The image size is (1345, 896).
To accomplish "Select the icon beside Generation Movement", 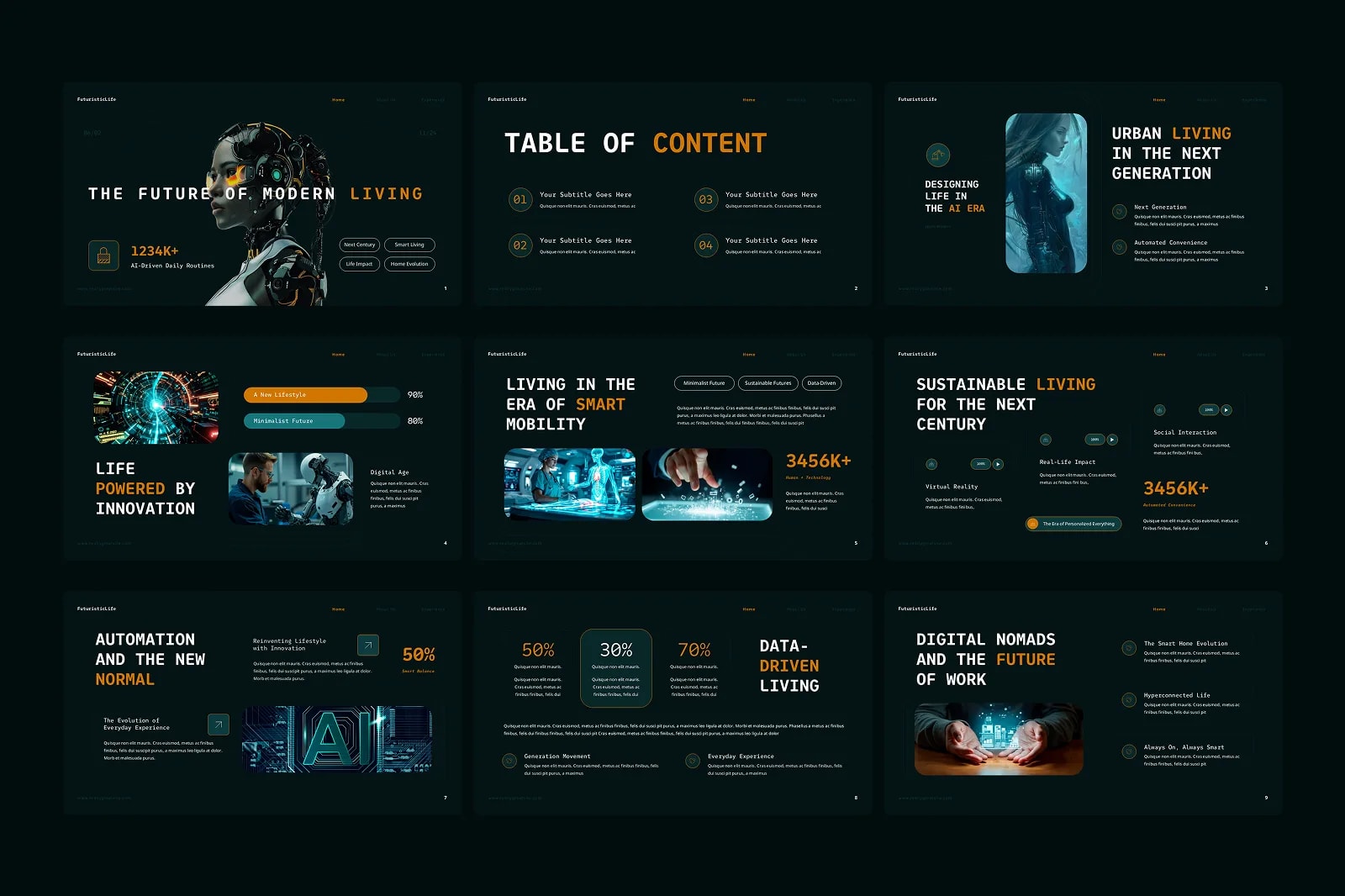I will [x=509, y=761].
